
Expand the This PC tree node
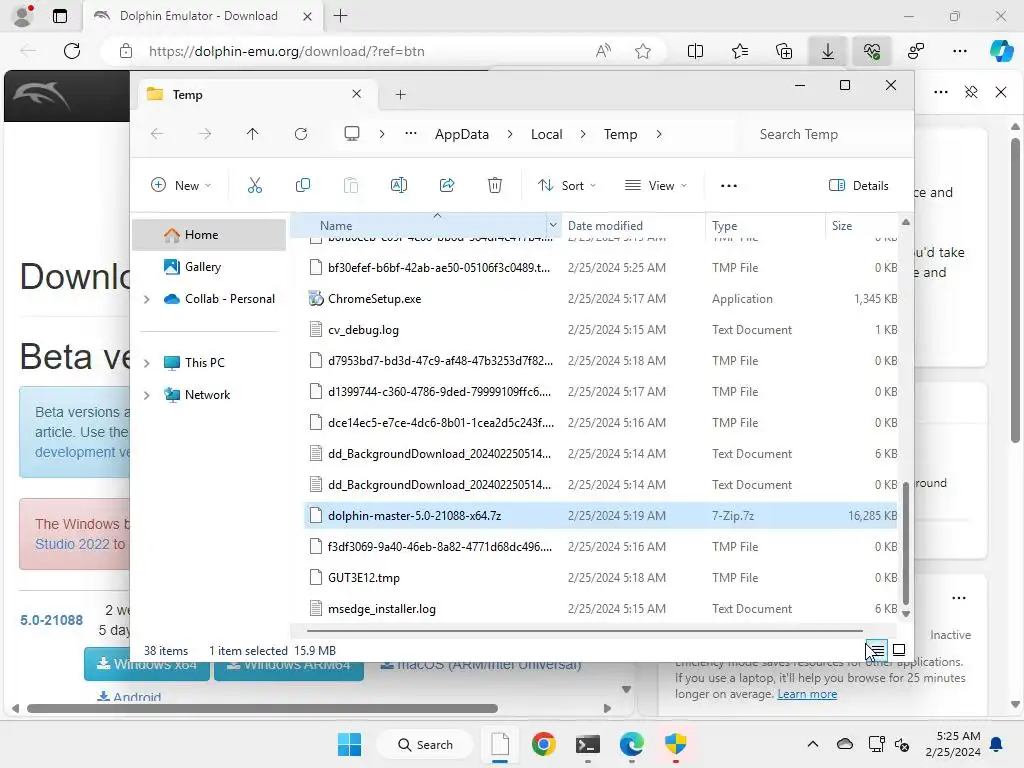pos(146,362)
